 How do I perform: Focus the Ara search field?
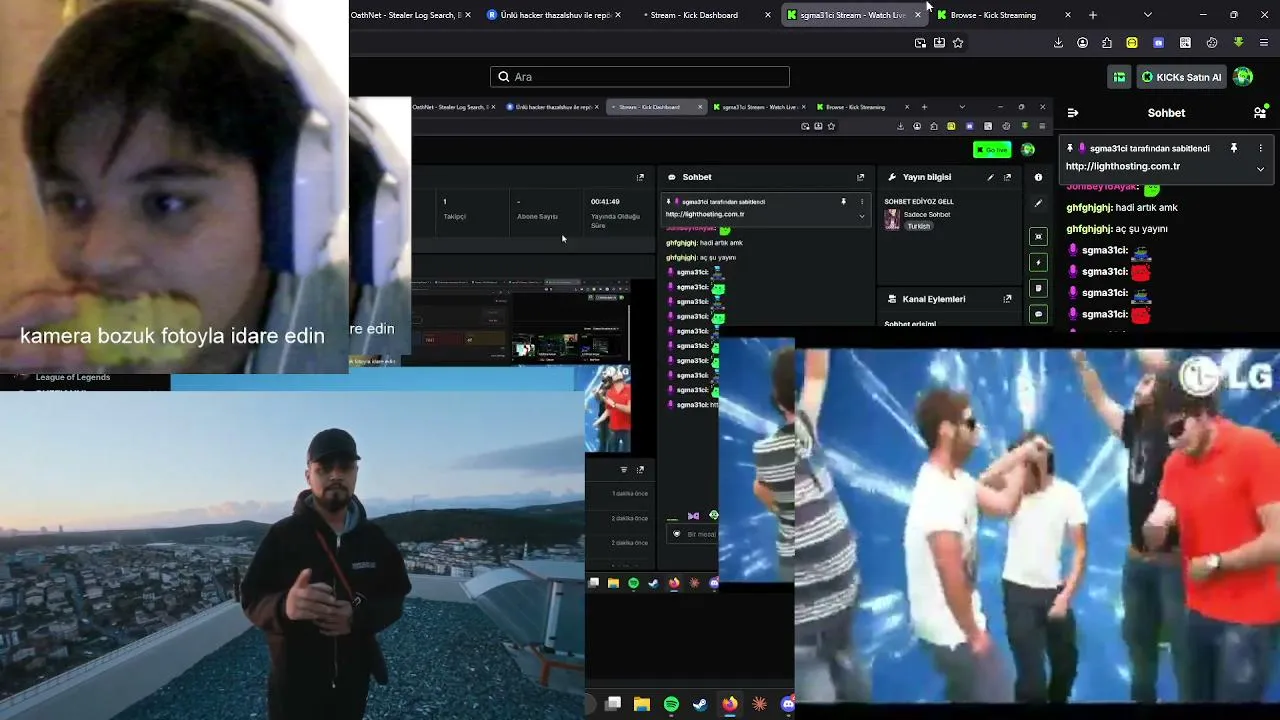pyautogui.click(x=640, y=77)
